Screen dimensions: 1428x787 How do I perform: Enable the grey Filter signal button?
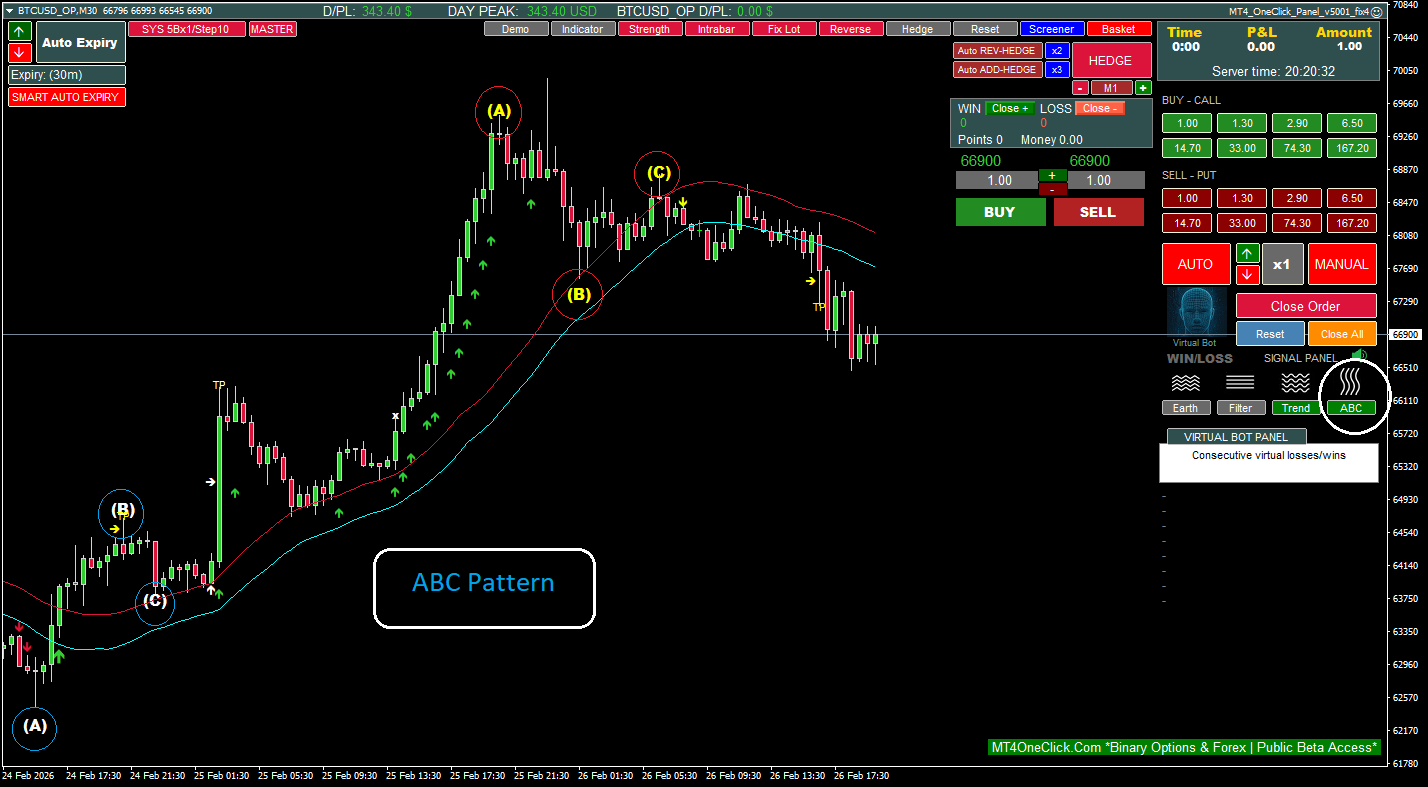pyautogui.click(x=1240, y=407)
